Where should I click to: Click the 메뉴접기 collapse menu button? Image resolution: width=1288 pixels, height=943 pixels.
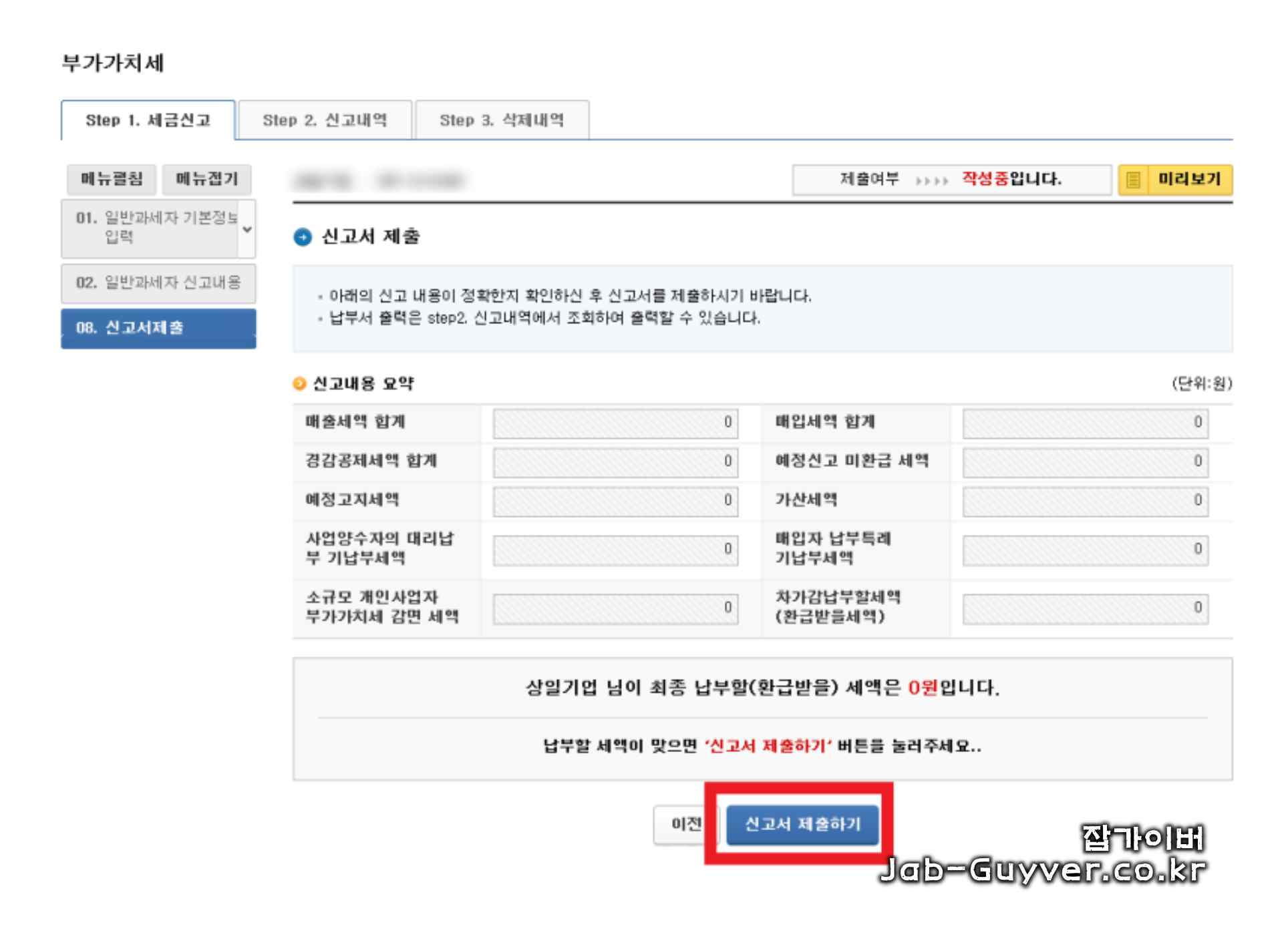206,179
